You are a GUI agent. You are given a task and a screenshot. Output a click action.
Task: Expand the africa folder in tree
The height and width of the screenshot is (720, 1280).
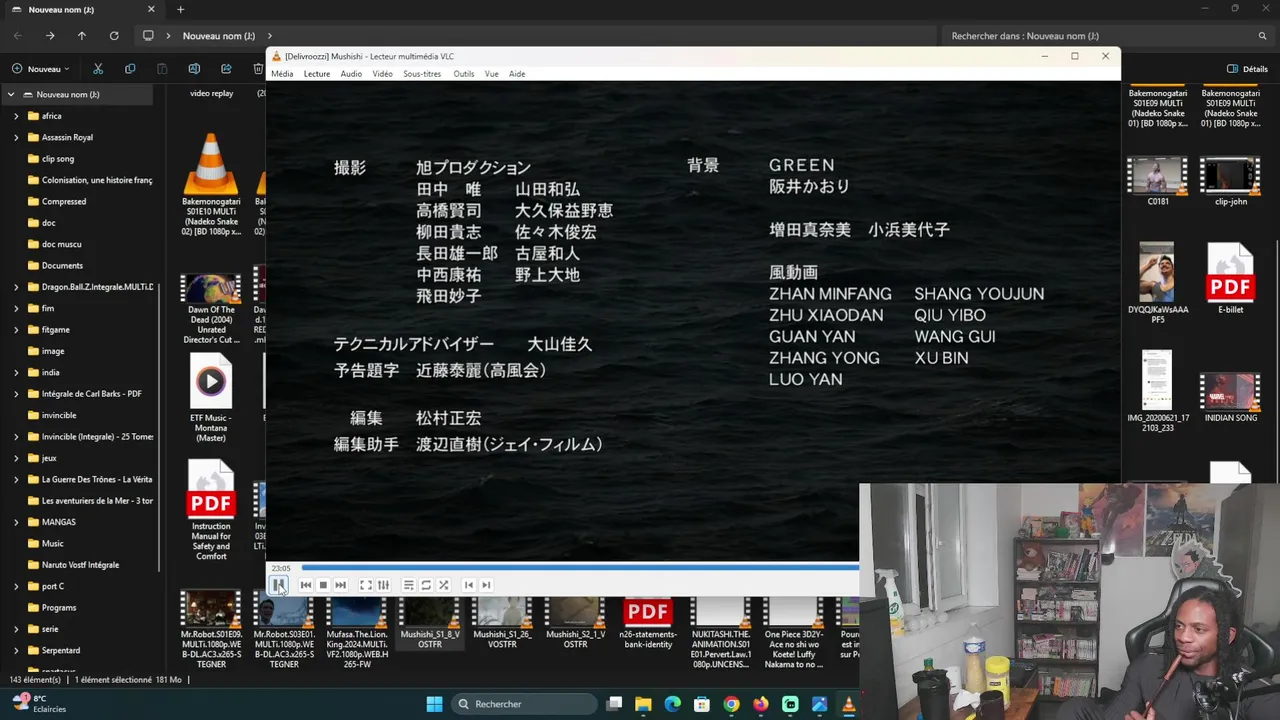16,116
